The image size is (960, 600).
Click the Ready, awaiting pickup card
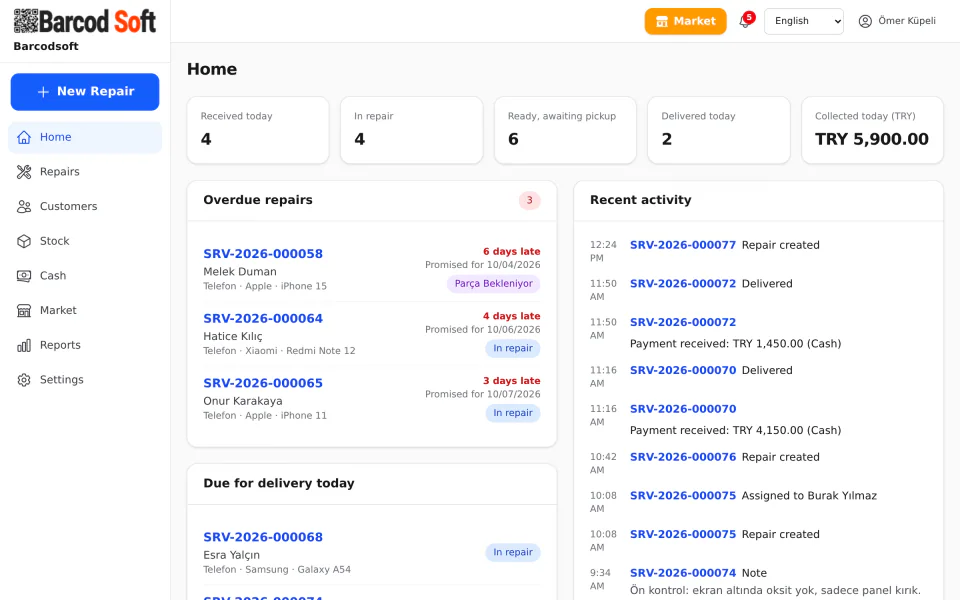point(564,130)
